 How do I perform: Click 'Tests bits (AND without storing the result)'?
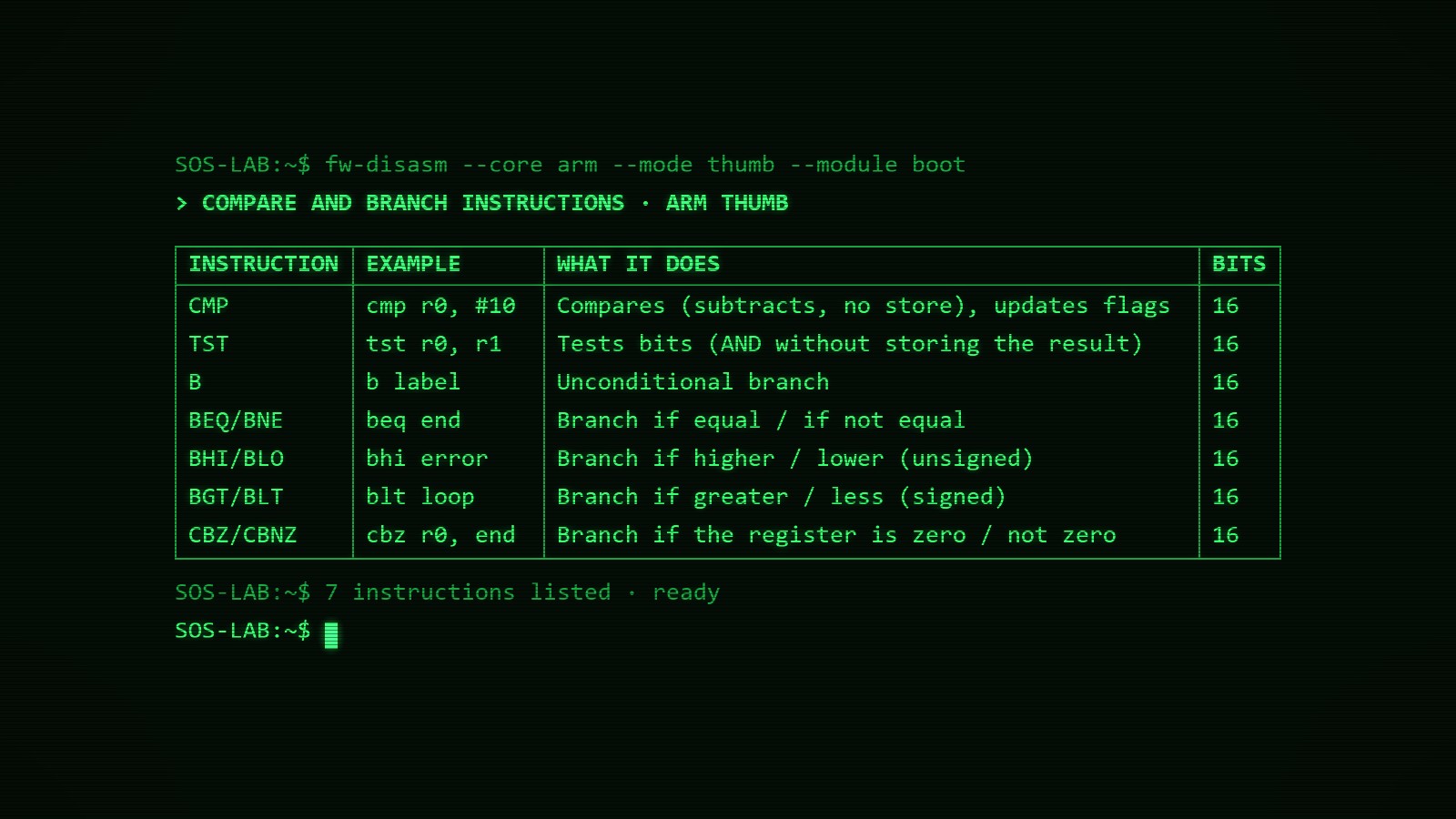click(x=850, y=344)
